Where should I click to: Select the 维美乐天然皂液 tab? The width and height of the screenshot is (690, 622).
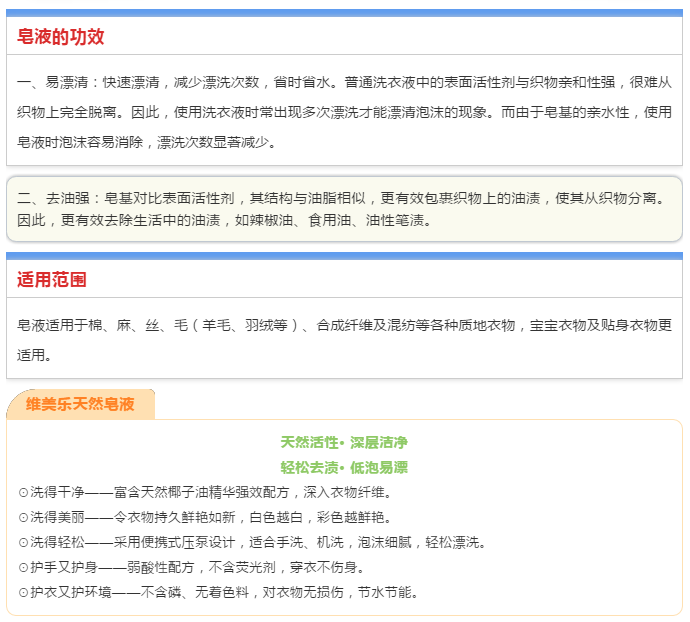click(x=80, y=404)
